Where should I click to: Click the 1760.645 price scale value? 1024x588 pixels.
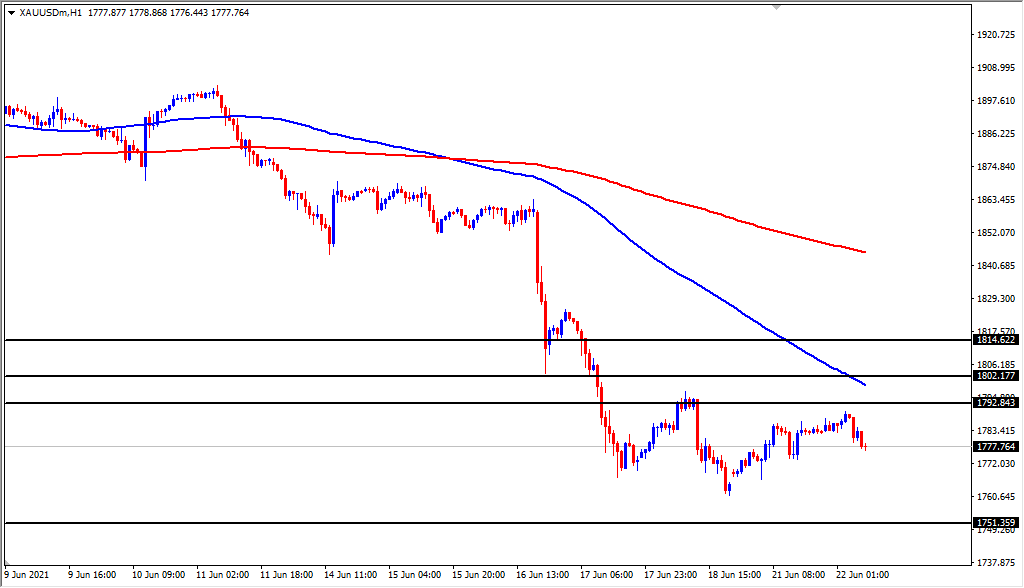coord(996,497)
